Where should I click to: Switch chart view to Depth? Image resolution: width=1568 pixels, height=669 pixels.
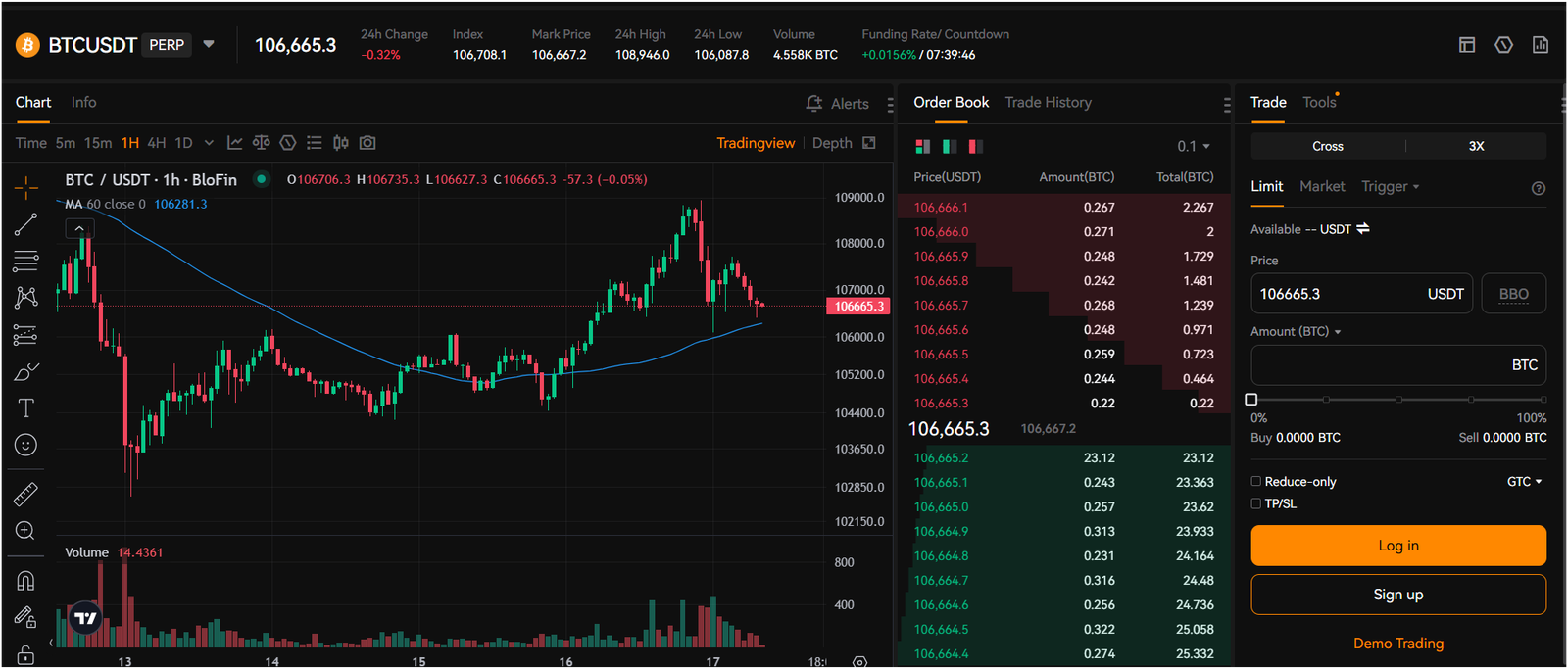click(x=832, y=143)
